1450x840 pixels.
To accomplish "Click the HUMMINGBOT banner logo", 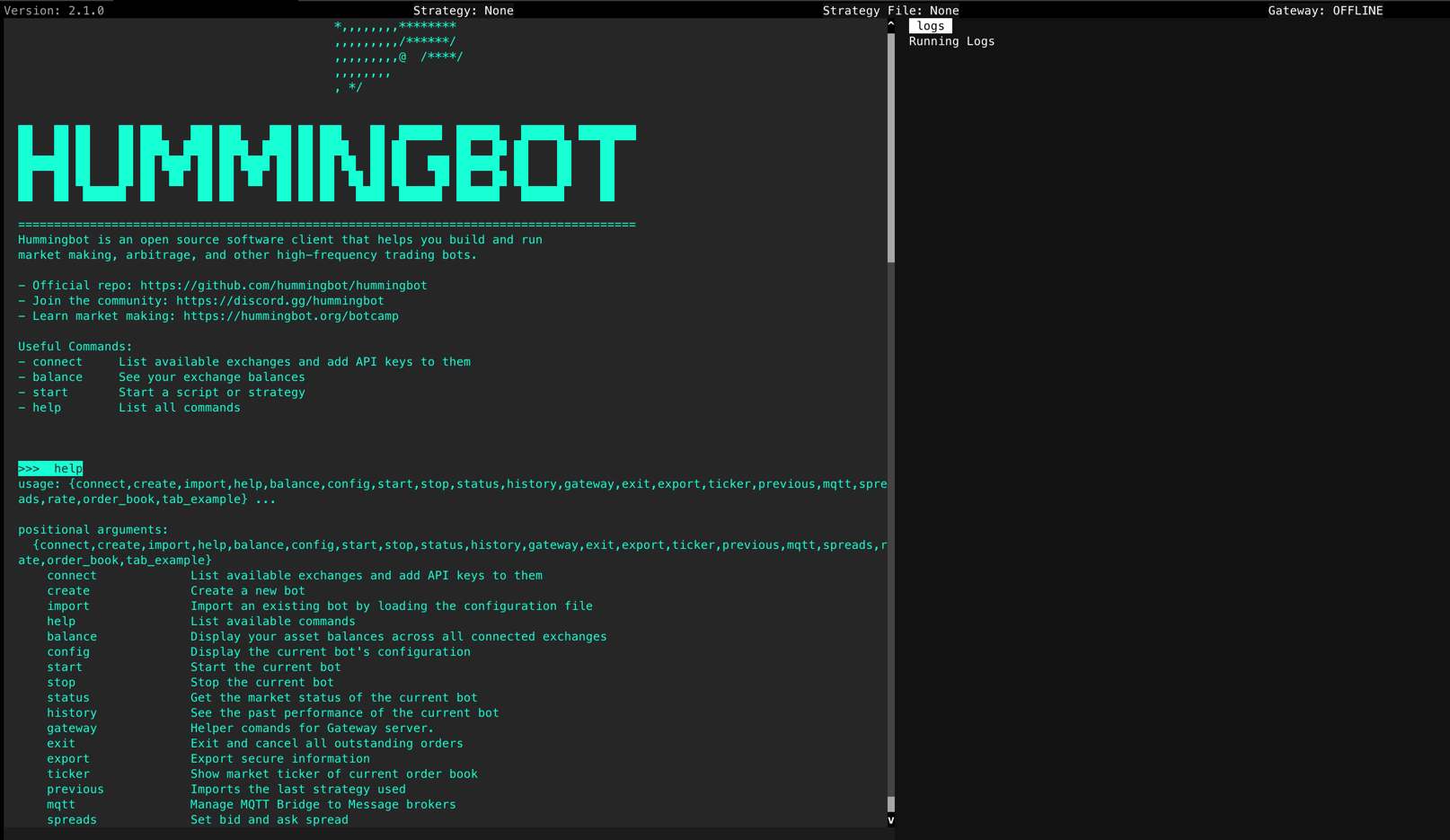I will coord(327,163).
